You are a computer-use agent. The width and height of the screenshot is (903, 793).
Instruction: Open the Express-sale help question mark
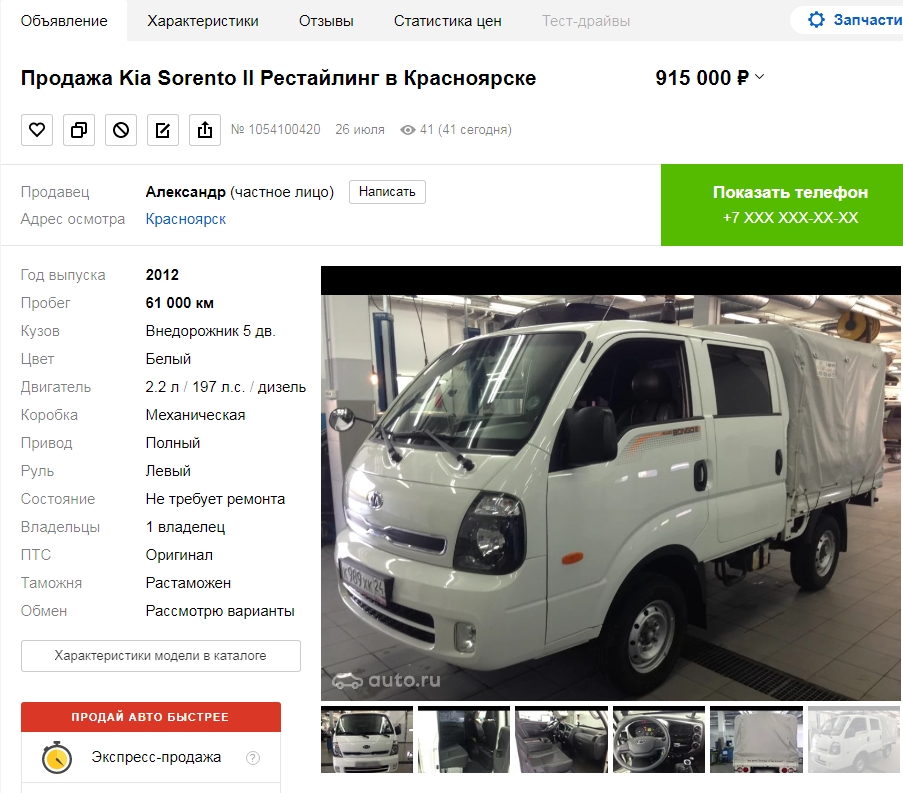tap(253, 758)
